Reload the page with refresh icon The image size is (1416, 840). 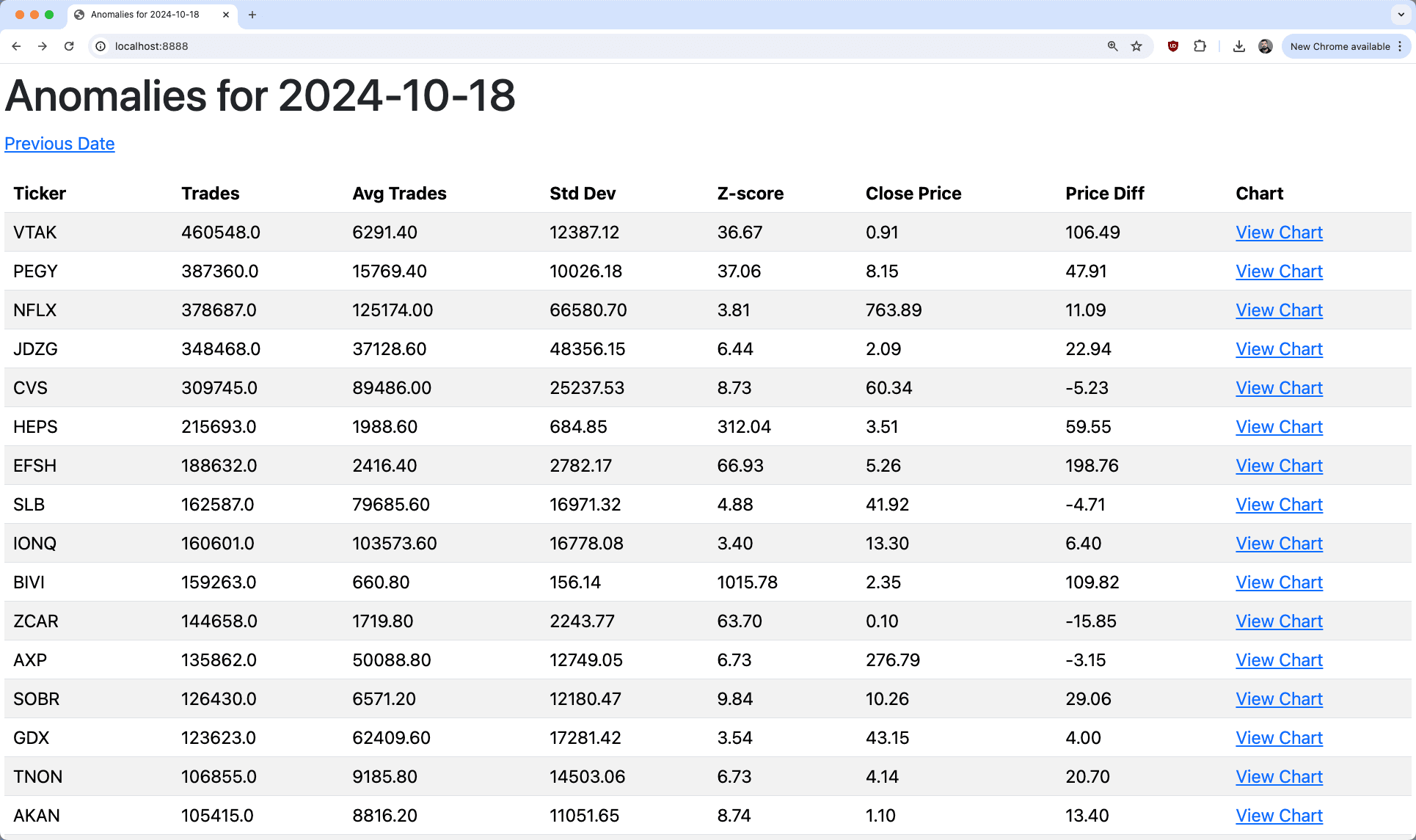(69, 46)
